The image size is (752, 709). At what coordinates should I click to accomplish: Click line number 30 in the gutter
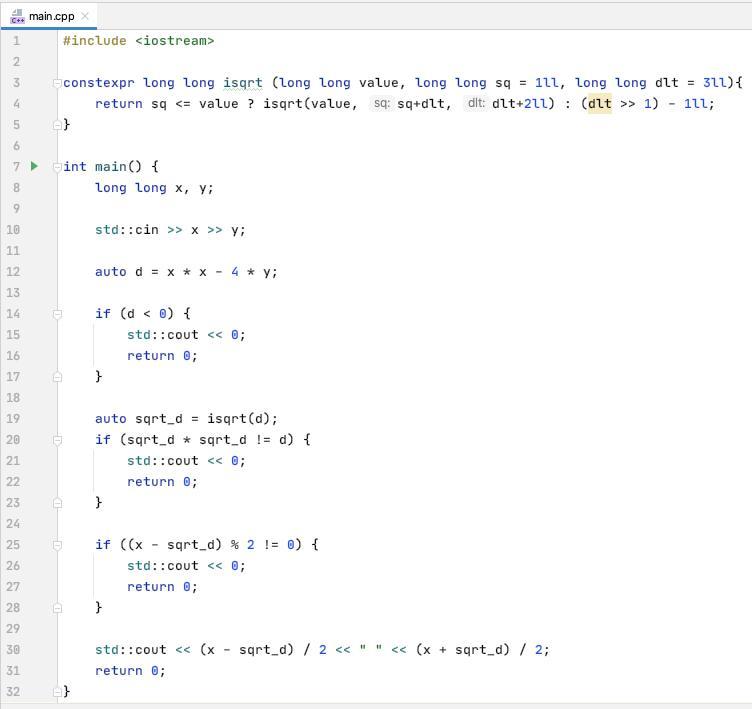tap(13, 650)
